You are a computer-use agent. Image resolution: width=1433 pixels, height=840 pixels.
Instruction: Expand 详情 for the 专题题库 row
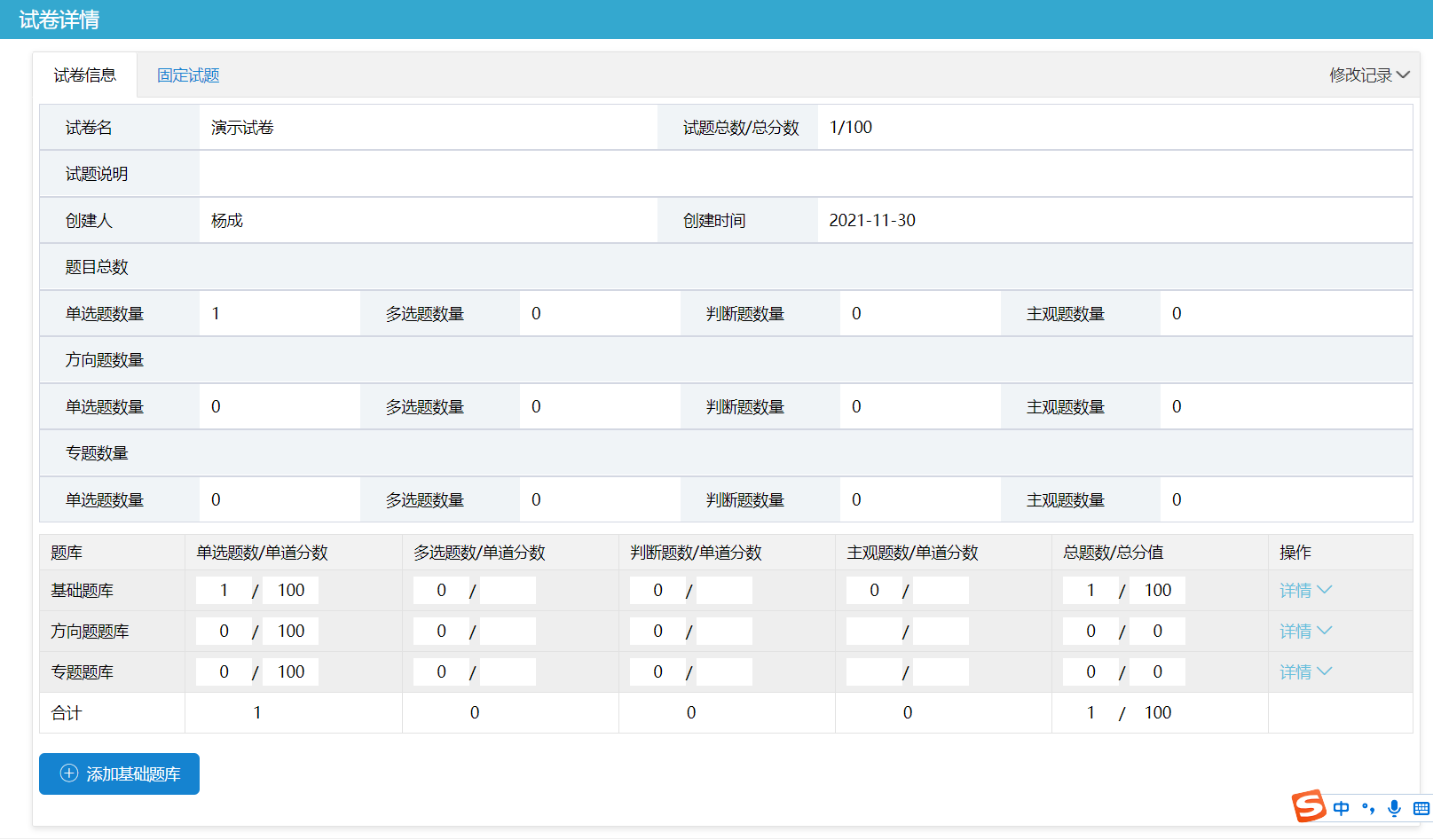(x=1304, y=672)
